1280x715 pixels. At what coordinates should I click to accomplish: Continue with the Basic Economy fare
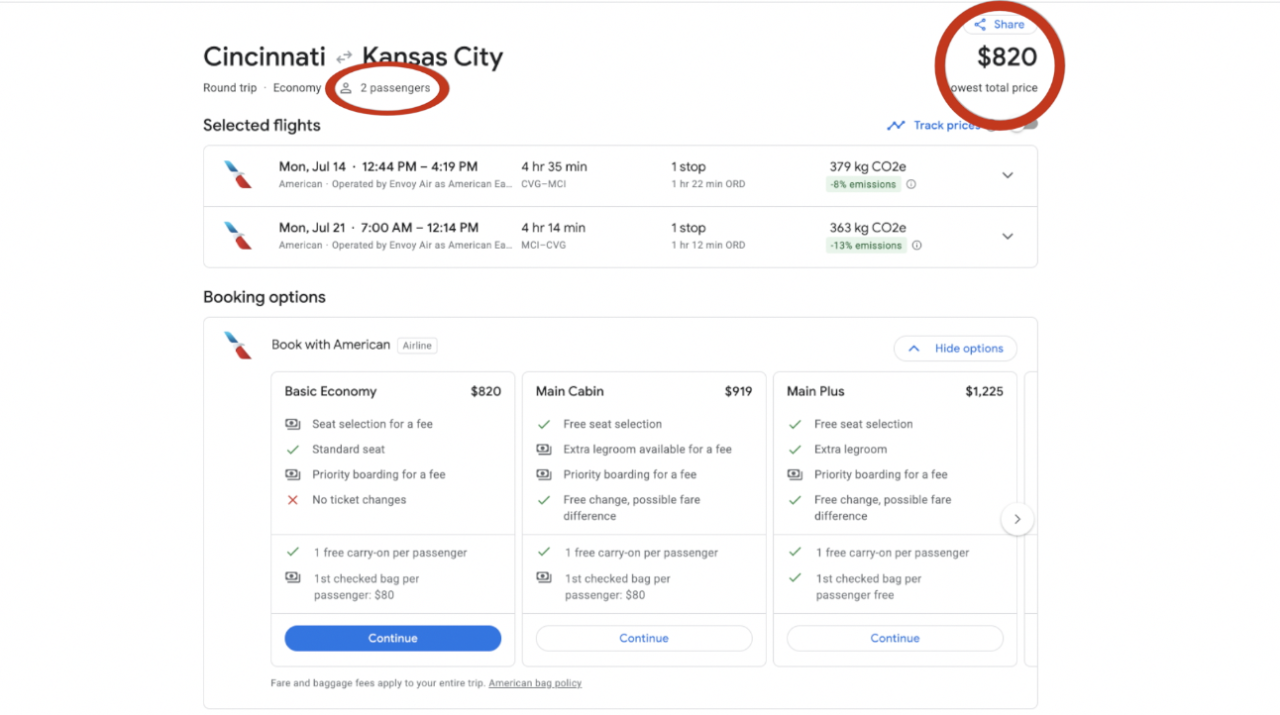pos(392,638)
